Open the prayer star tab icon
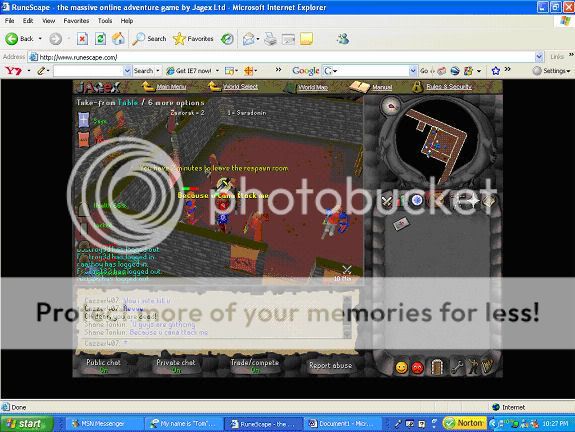The width and height of the screenshot is (575, 432). pyautogui.click(x=472, y=201)
